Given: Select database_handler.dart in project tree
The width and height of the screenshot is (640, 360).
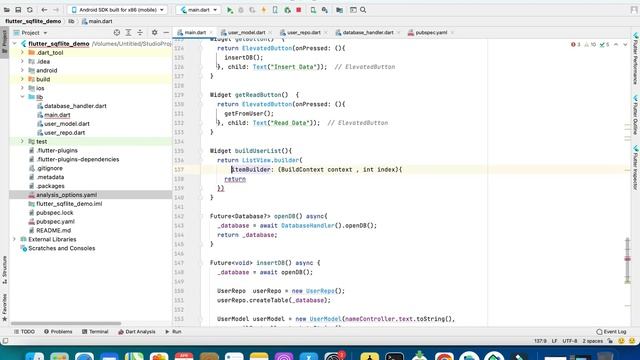Looking at the screenshot, I should [75, 106].
